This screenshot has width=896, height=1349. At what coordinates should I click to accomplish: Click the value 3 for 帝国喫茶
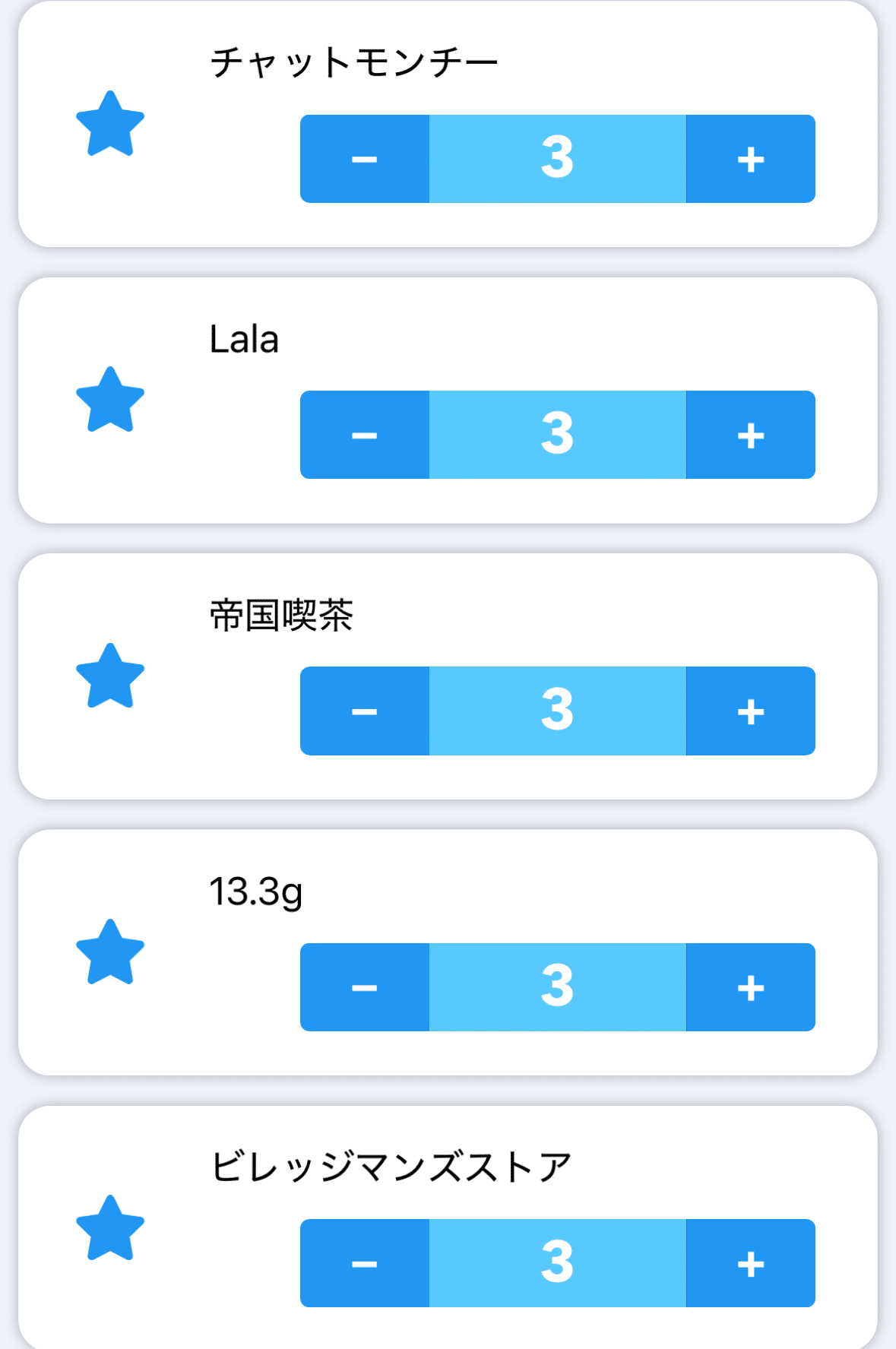coord(557,711)
